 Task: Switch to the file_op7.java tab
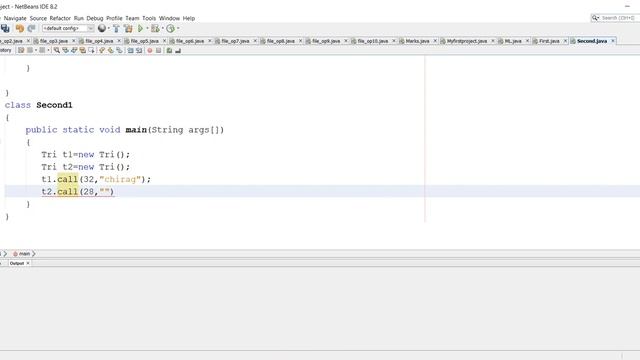235,41
